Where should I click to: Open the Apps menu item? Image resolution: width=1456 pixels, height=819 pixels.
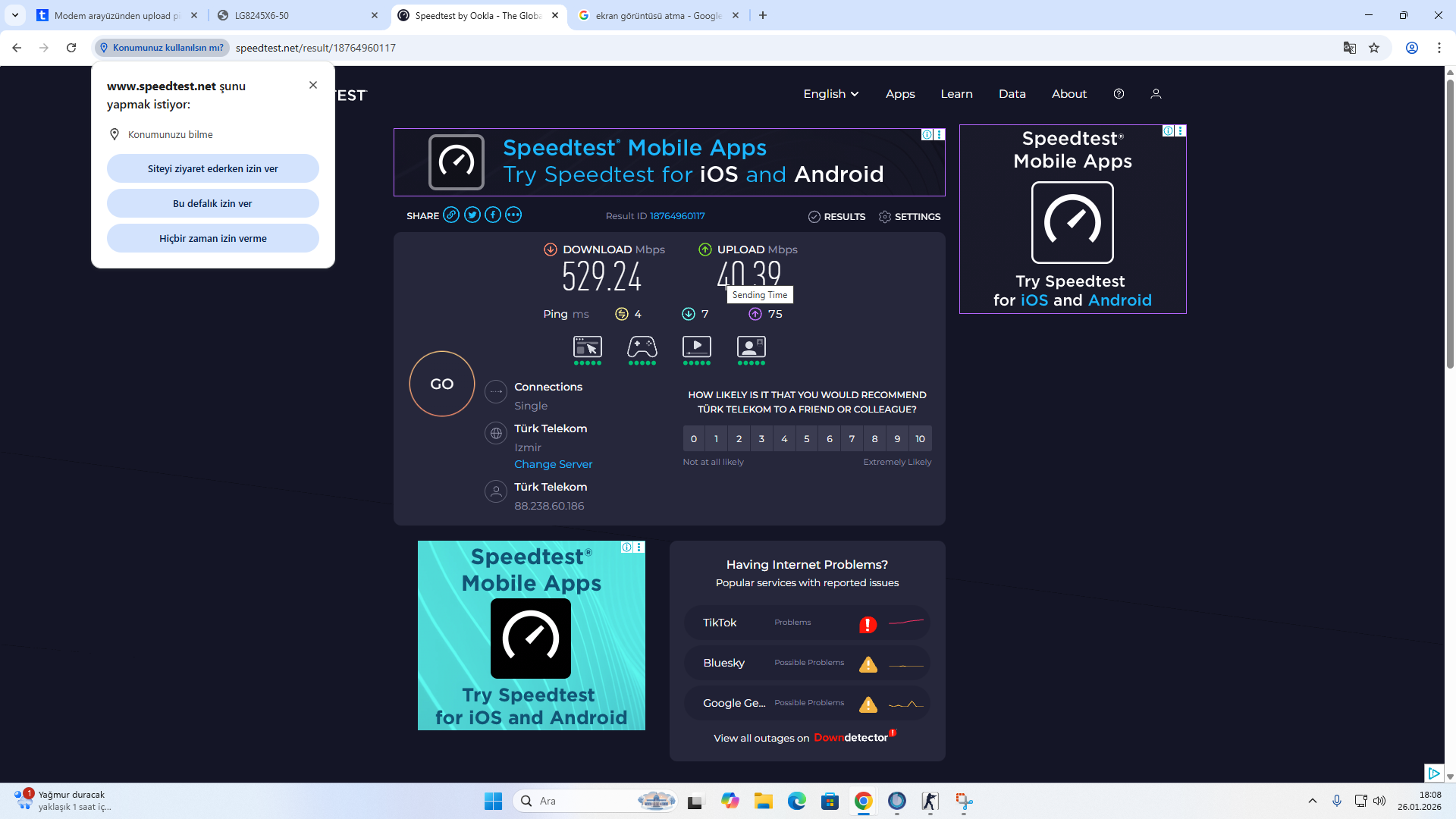(x=900, y=94)
